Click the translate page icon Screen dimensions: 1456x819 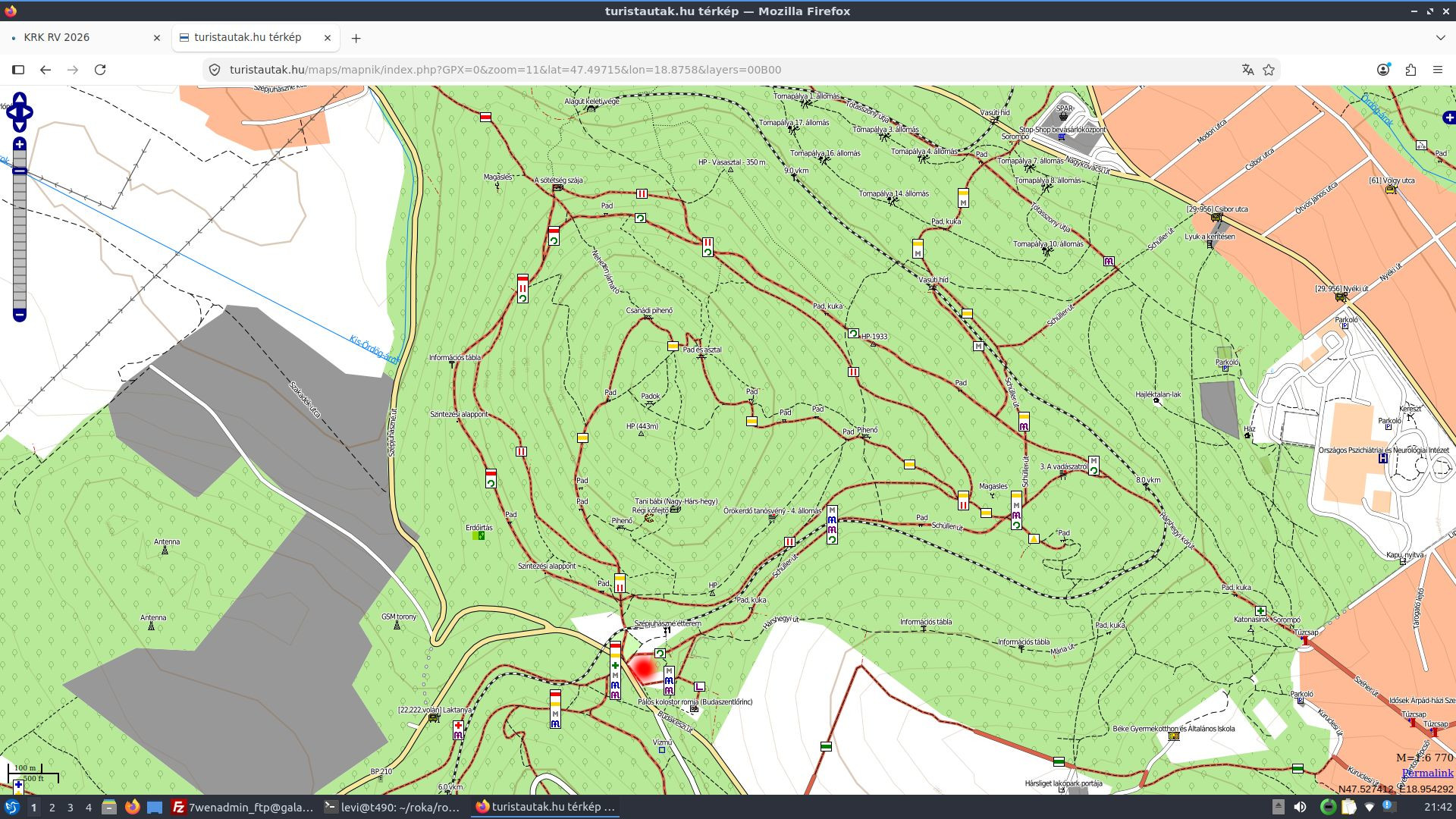(1247, 70)
